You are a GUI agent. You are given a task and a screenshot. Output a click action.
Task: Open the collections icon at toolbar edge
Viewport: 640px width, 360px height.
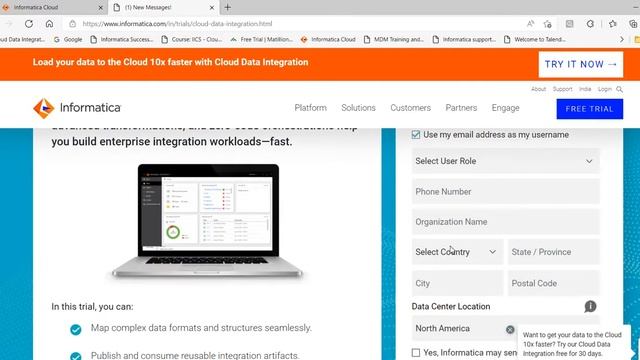(x=633, y=24)
